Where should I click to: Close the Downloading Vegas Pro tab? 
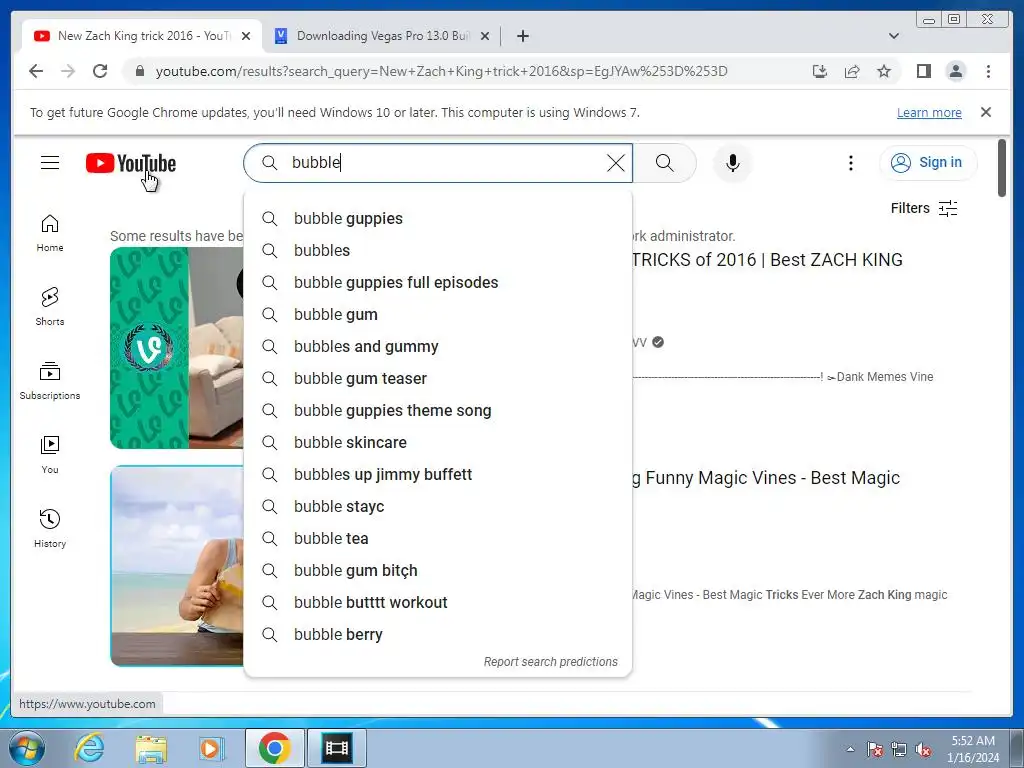pyautogui.click(x=485, y=36)
